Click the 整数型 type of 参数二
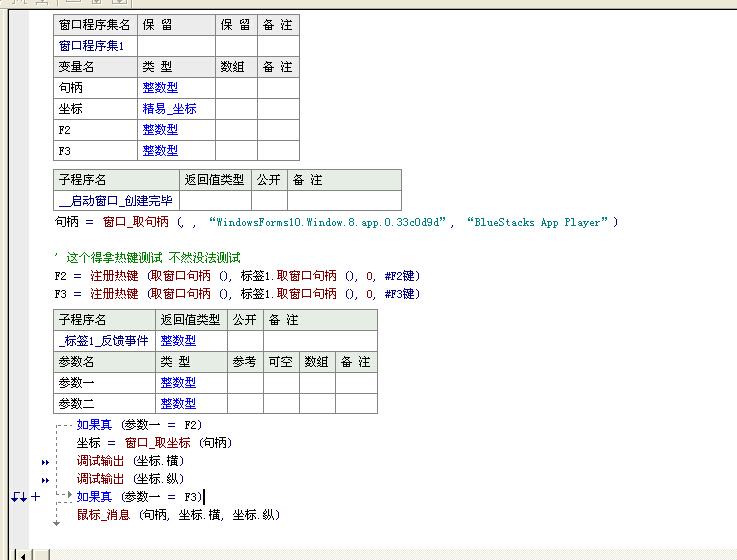The image size is (737, 560). (178, 403)
